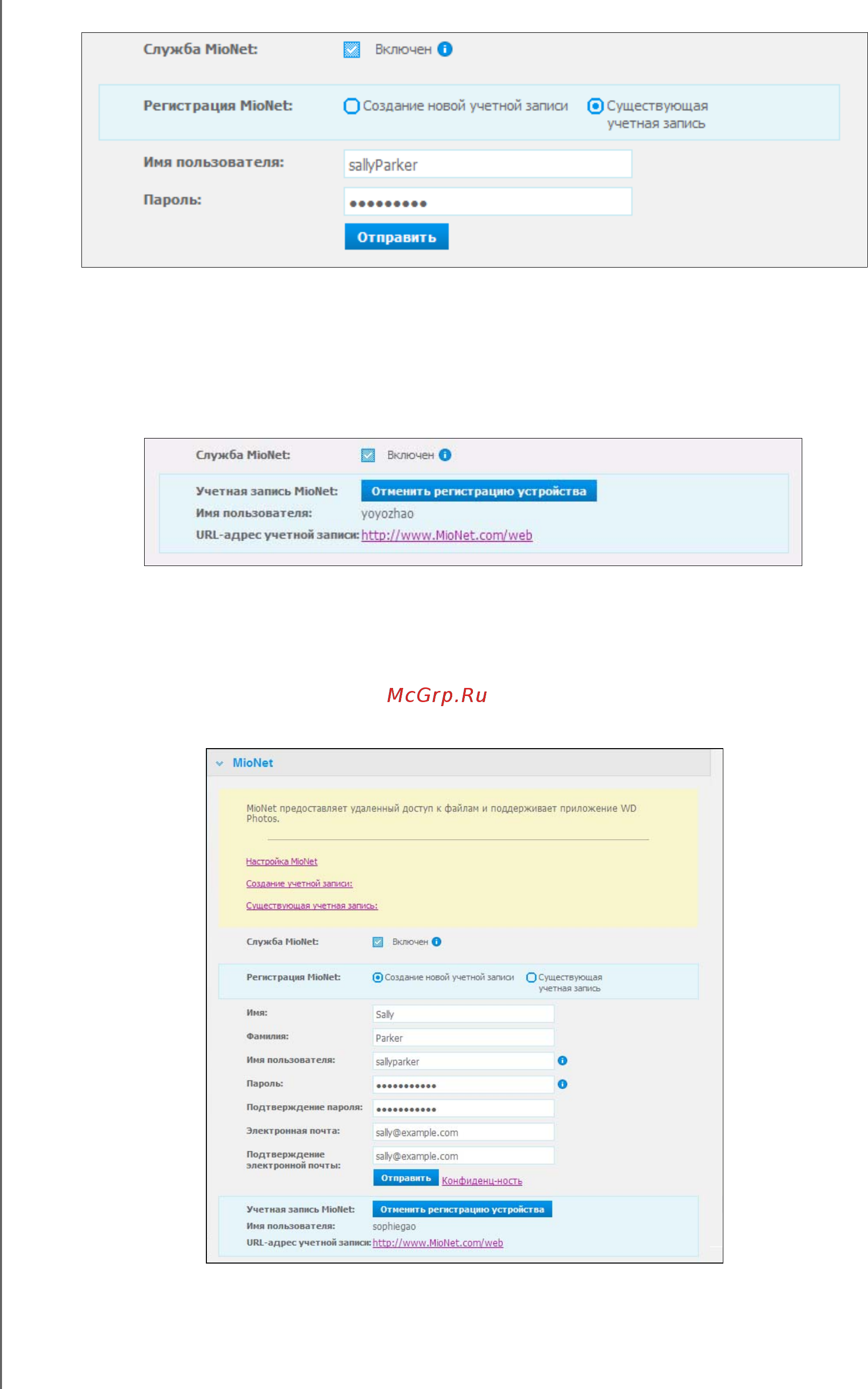Click the sophiegao username text
Screen dimensions: 868x1389
point(394,1227)
